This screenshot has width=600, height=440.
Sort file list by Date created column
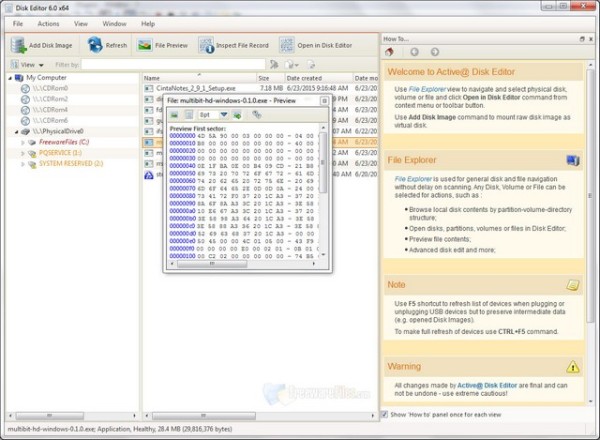[318, 78]
